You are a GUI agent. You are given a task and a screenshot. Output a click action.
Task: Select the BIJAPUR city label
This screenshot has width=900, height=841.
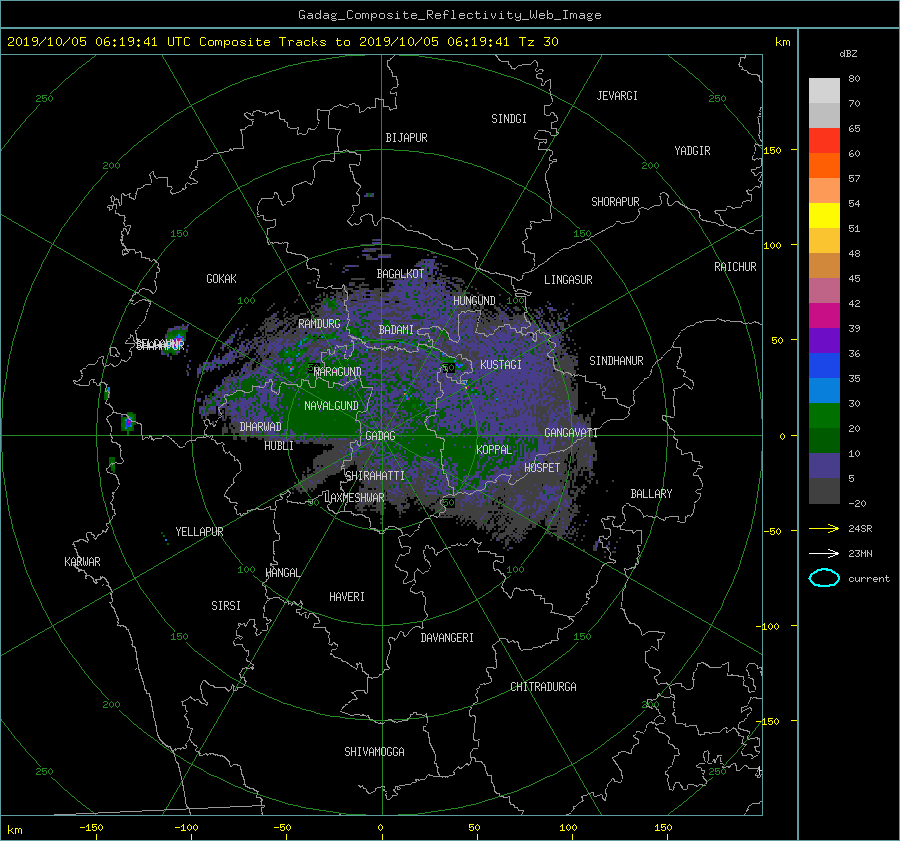tap(406, 138)
